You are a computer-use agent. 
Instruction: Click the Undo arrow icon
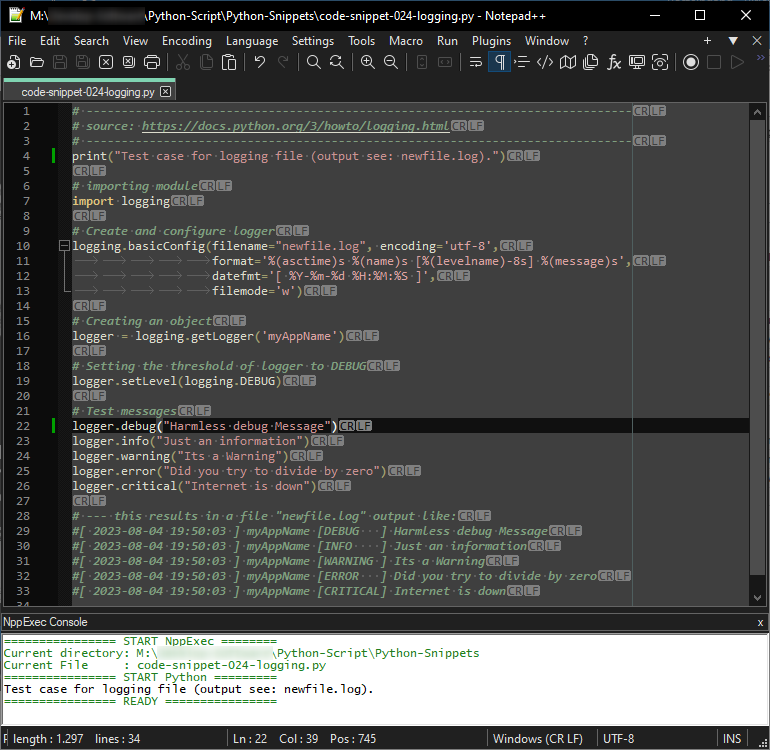click(260, 62)
